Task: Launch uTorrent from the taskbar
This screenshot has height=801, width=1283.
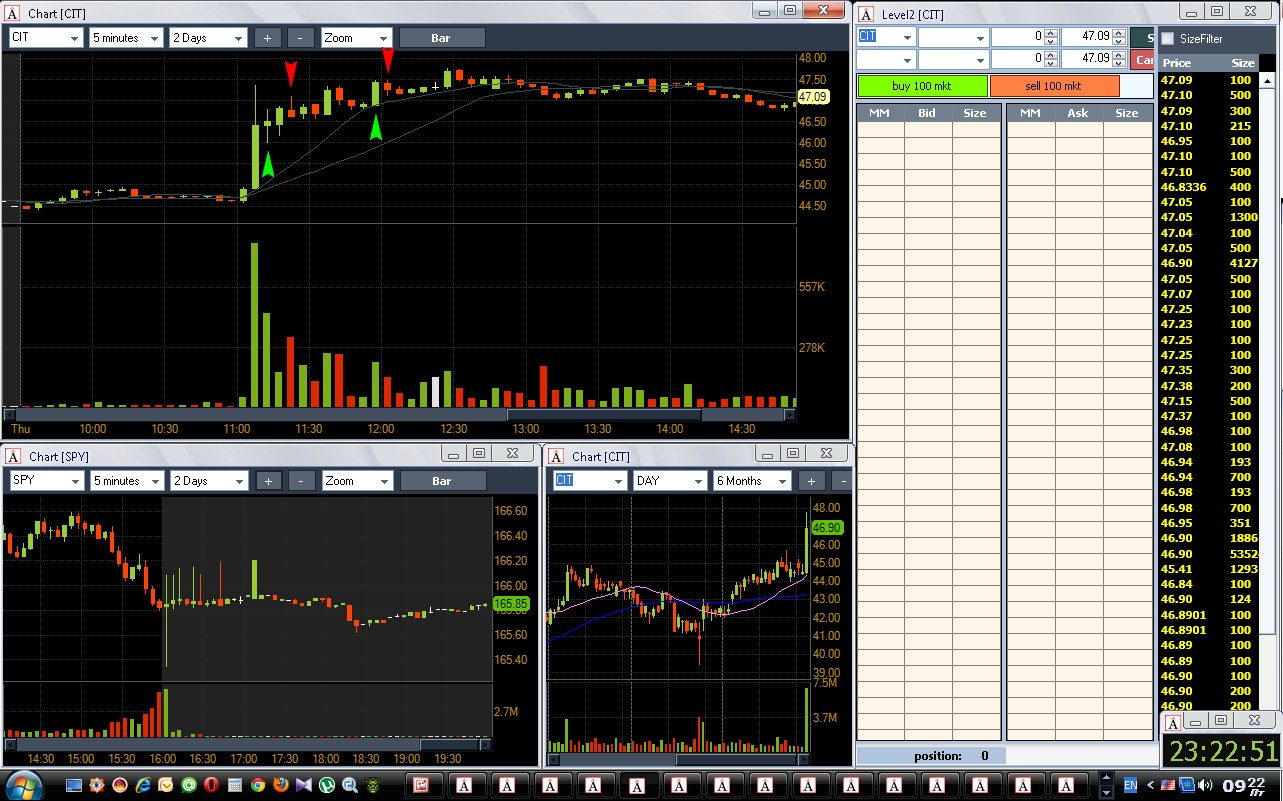Action: (327, 785)
